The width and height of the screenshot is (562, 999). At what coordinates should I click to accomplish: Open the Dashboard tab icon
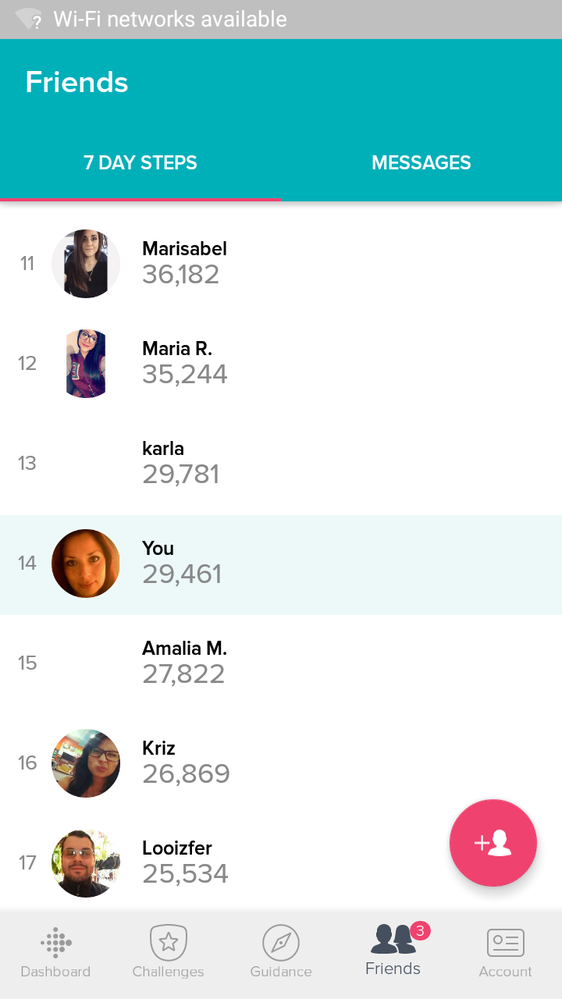(x=55, y=942)
